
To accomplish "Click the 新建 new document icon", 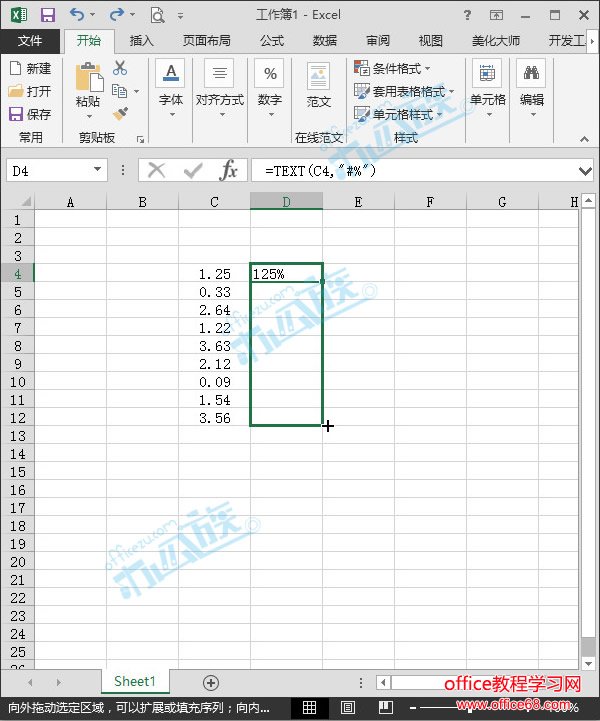I will (15, 68).
